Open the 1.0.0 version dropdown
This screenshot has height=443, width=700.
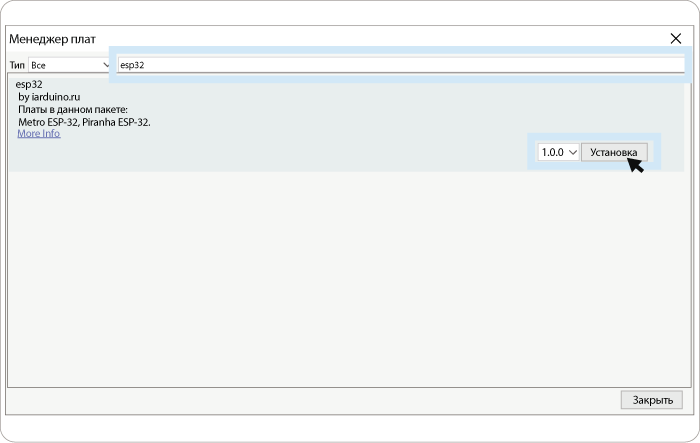tap(558, 152)
